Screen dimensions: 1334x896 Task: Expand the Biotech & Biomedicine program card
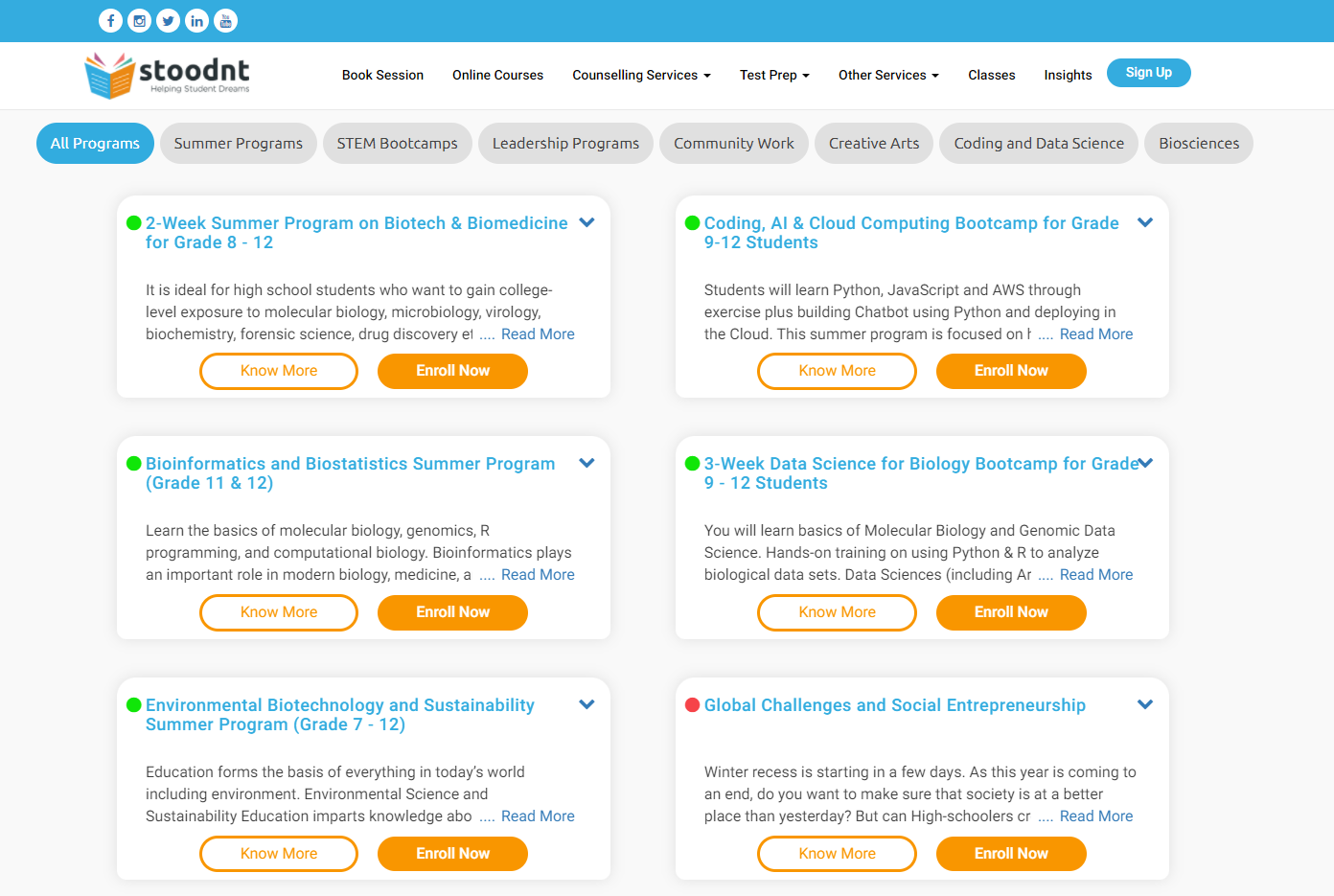pyautogui.click(x=587, y=222)
